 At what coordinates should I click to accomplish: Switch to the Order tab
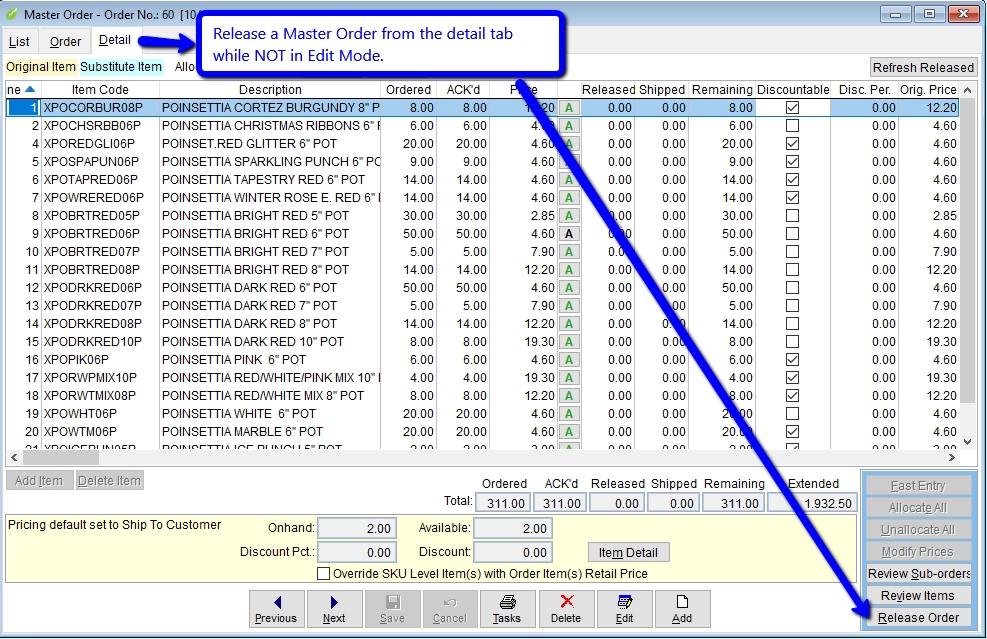click(x=66, y=42)
